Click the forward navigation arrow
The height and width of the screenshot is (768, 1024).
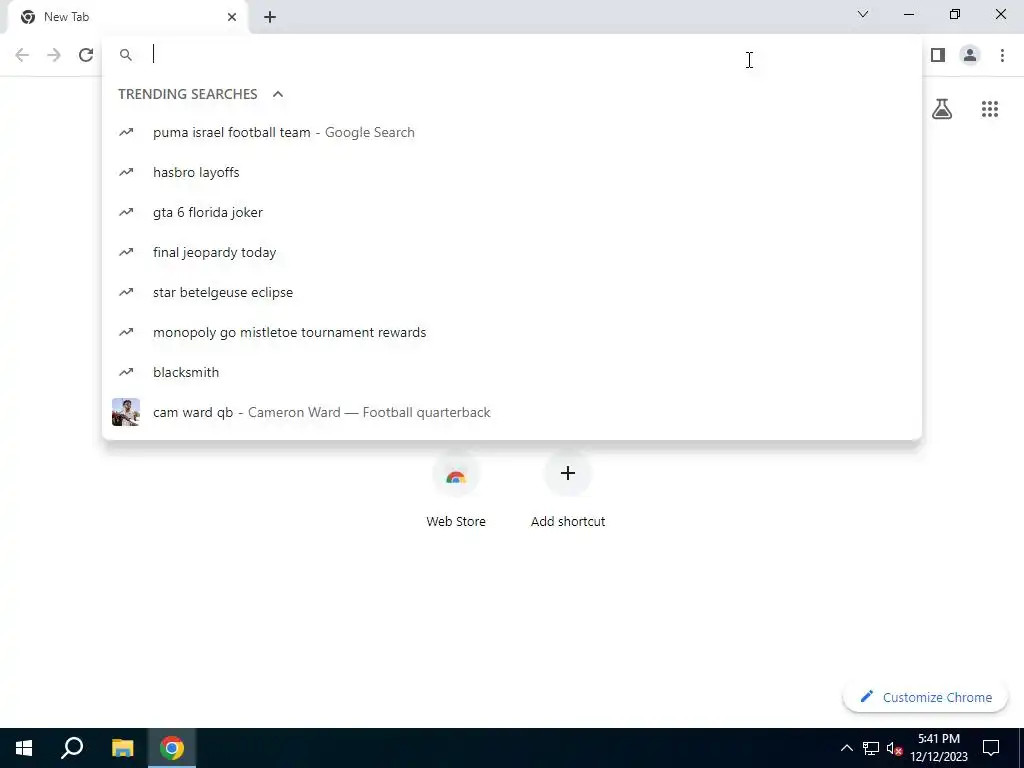[x=54, y=55]
